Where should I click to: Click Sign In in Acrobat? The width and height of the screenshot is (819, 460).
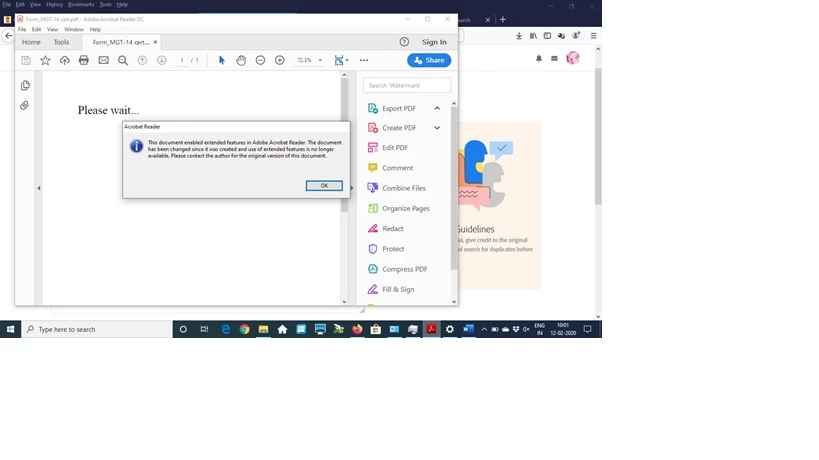click(435, 42)
